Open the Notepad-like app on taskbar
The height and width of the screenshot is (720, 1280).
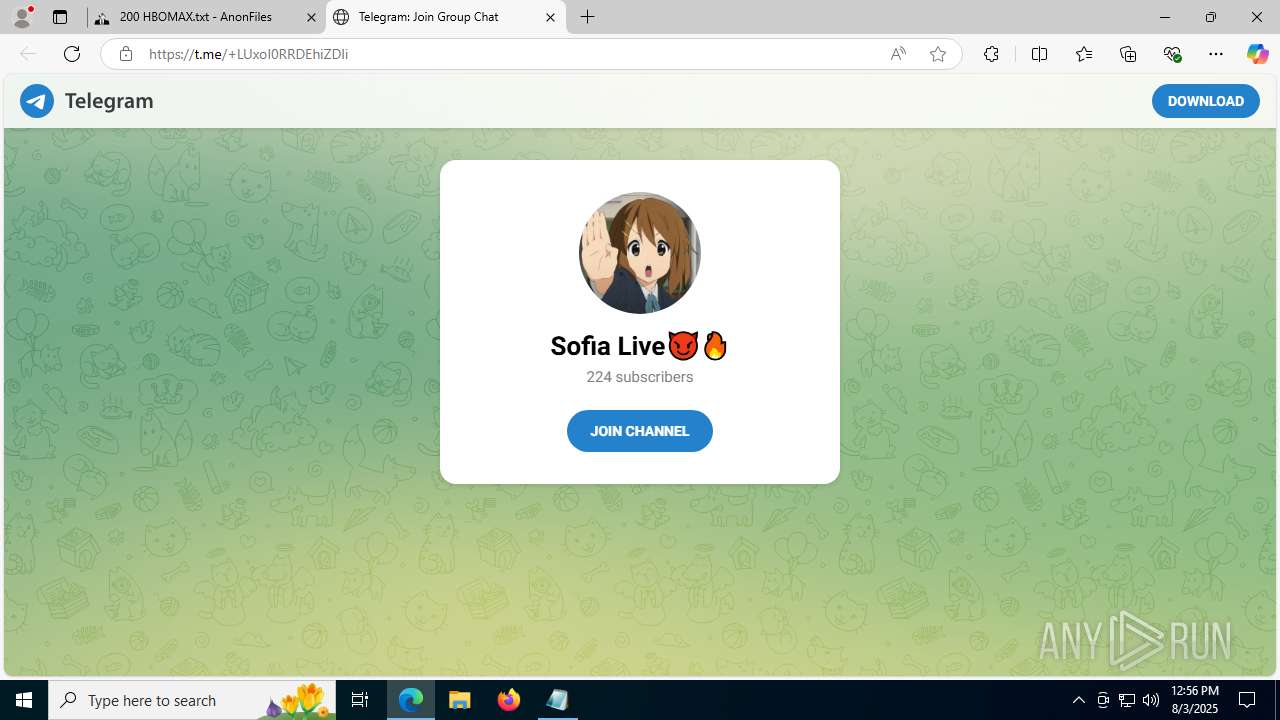pyautogui.click(x=558, y=700)
